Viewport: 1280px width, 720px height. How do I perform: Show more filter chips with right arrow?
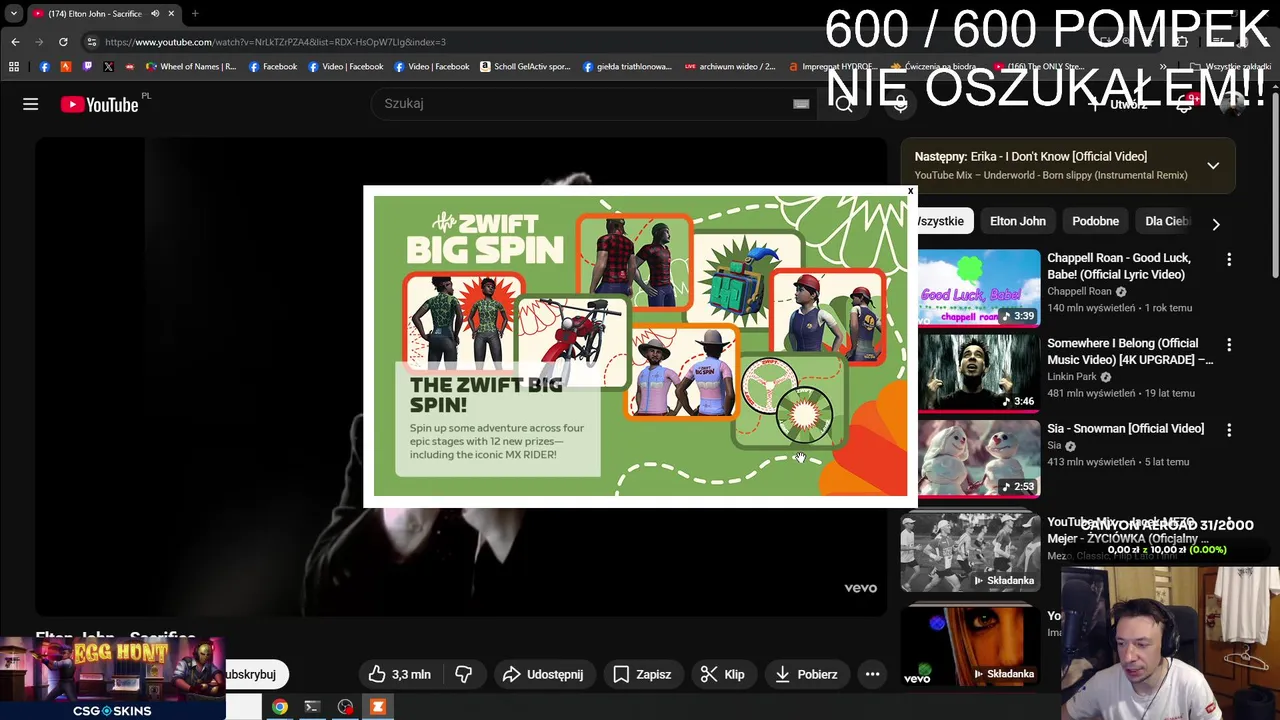point(1216,224)
